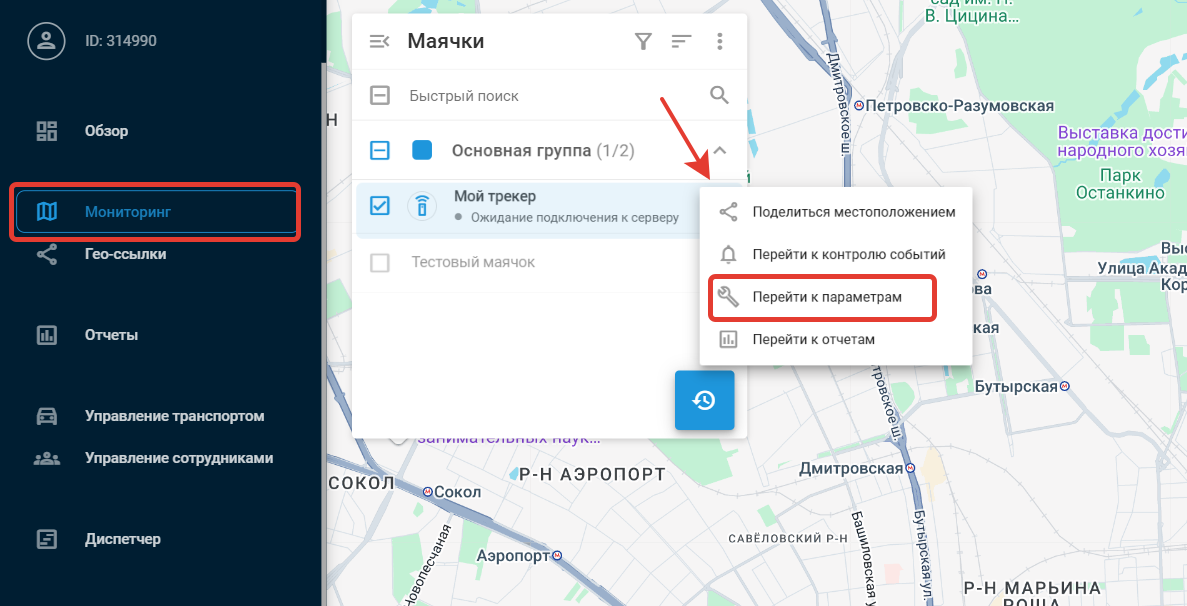Select Перейти к контролю событий
Screen dimensions: 1187x606
point(848,255)
